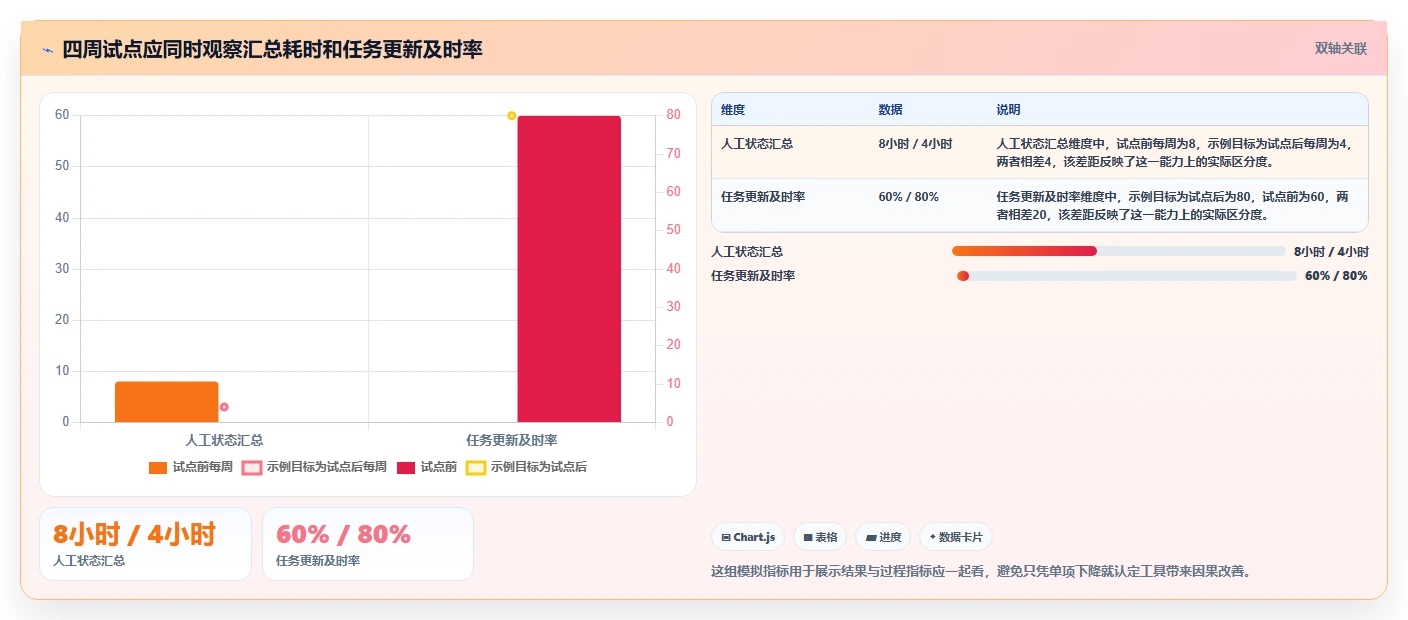Click 任务更新及时率 cell in the table

click(x=763, y=197)
